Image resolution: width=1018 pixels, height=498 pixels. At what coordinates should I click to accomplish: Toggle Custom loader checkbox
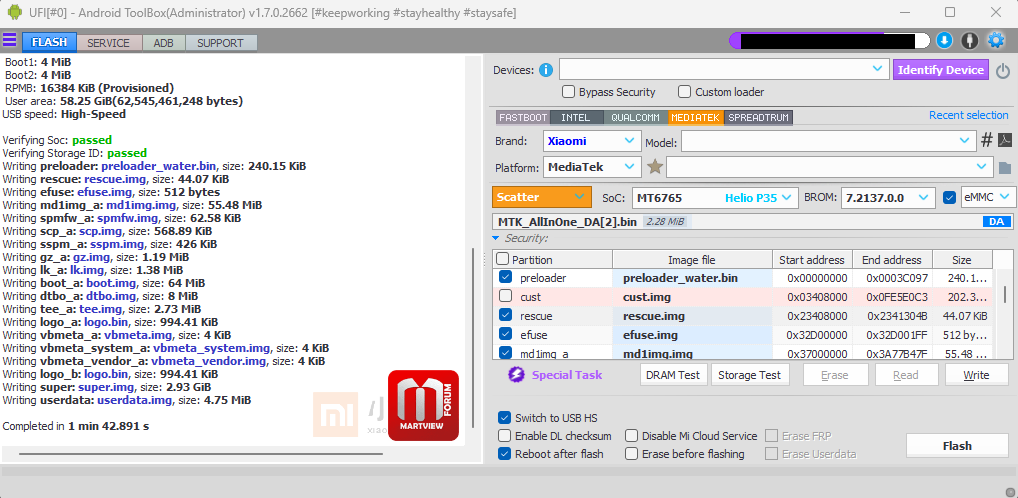684,92
